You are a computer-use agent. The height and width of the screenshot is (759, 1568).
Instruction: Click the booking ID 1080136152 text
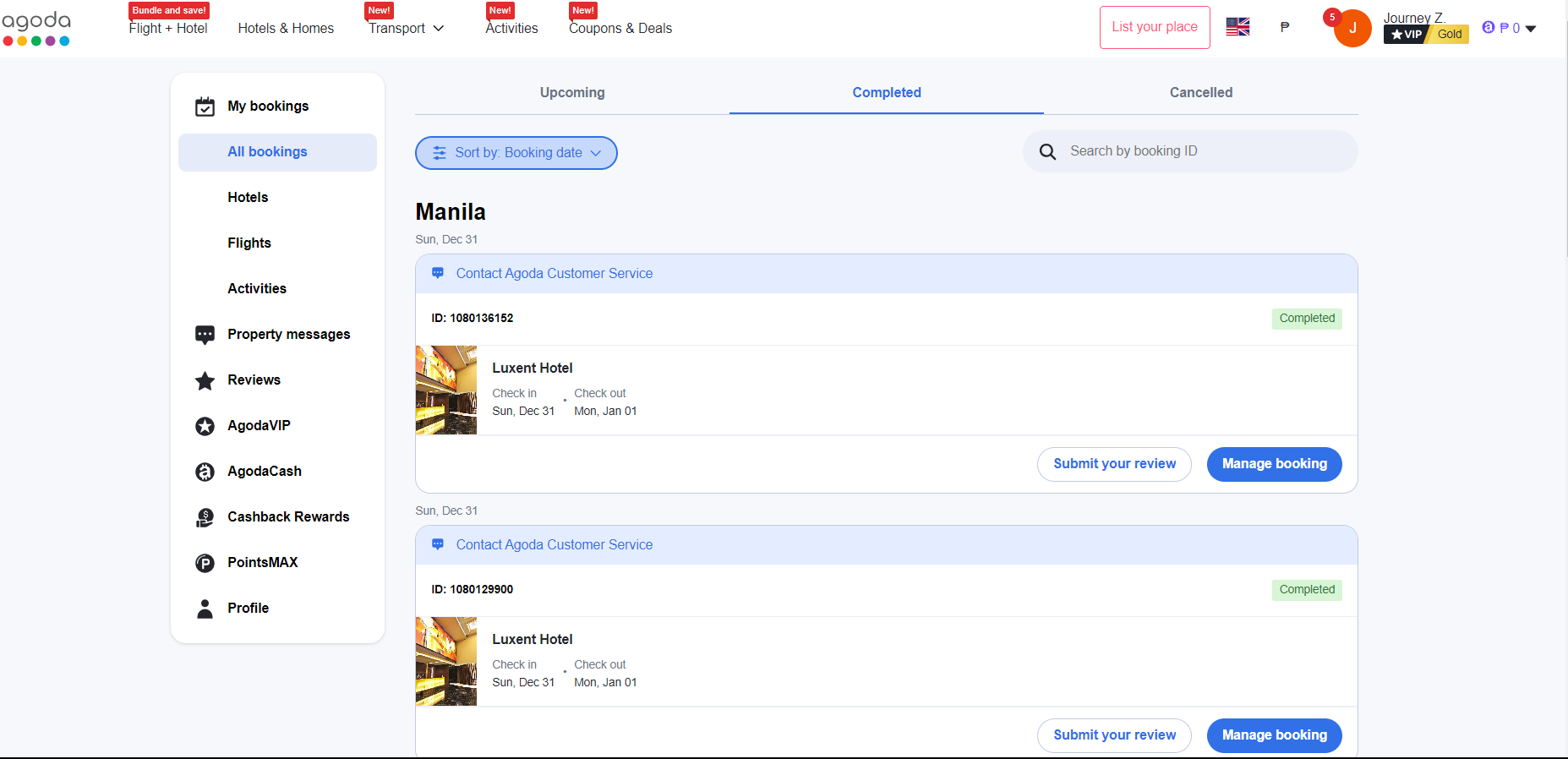tap(473, 319)
